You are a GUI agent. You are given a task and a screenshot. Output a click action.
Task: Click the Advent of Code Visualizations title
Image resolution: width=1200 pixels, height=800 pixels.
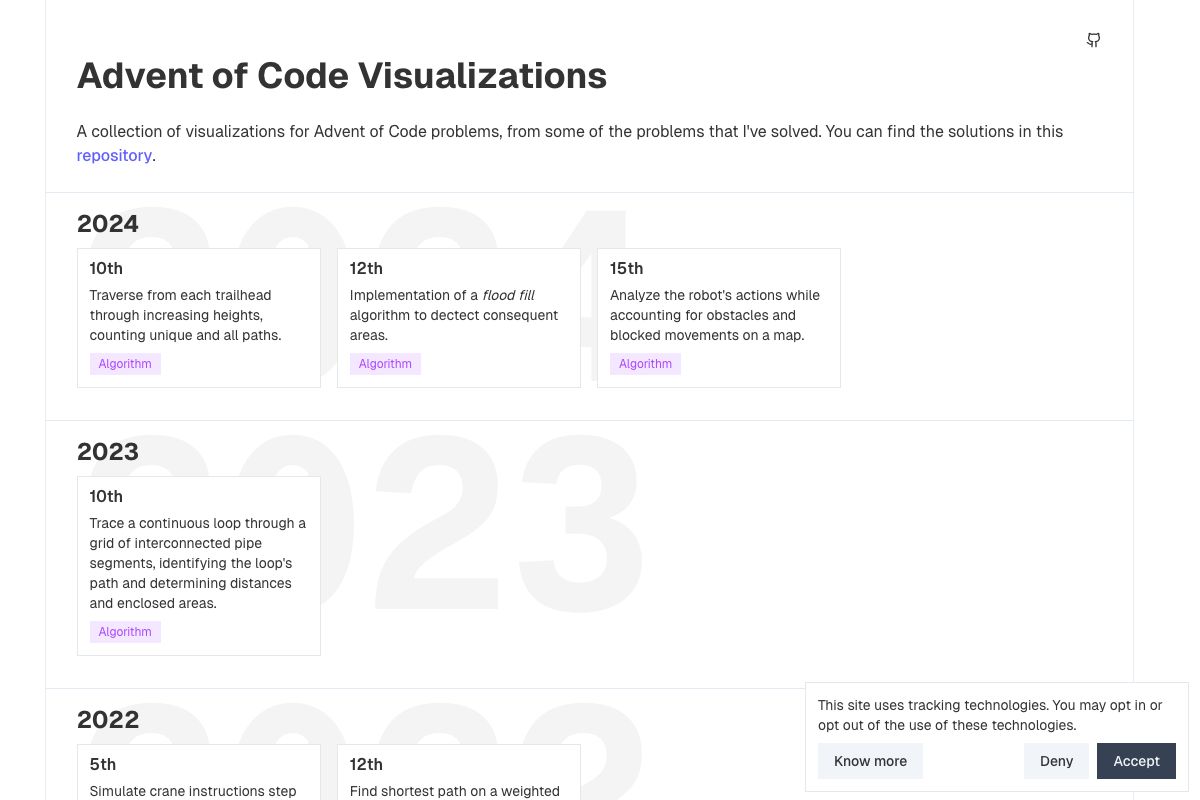coord(342,76)
